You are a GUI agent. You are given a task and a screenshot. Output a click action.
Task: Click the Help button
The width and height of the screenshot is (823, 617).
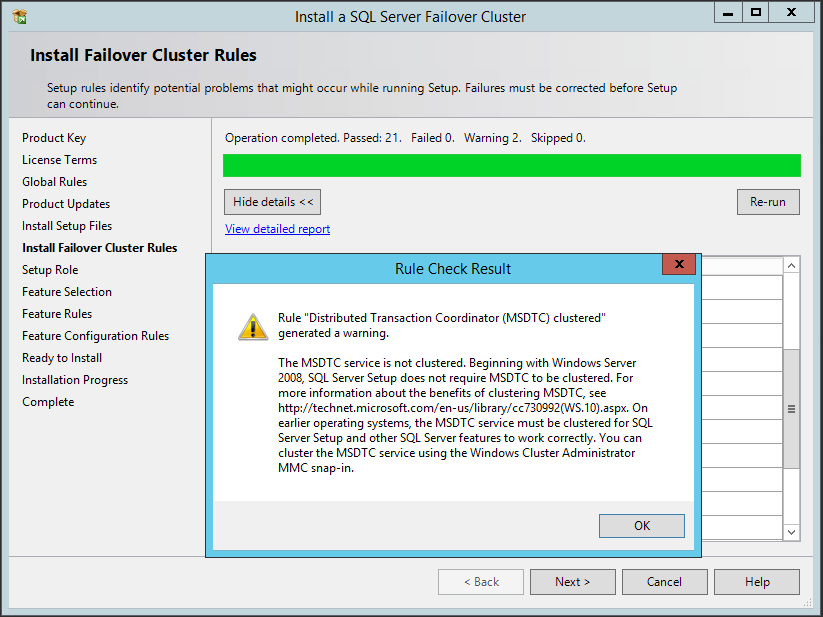point(757,582)
